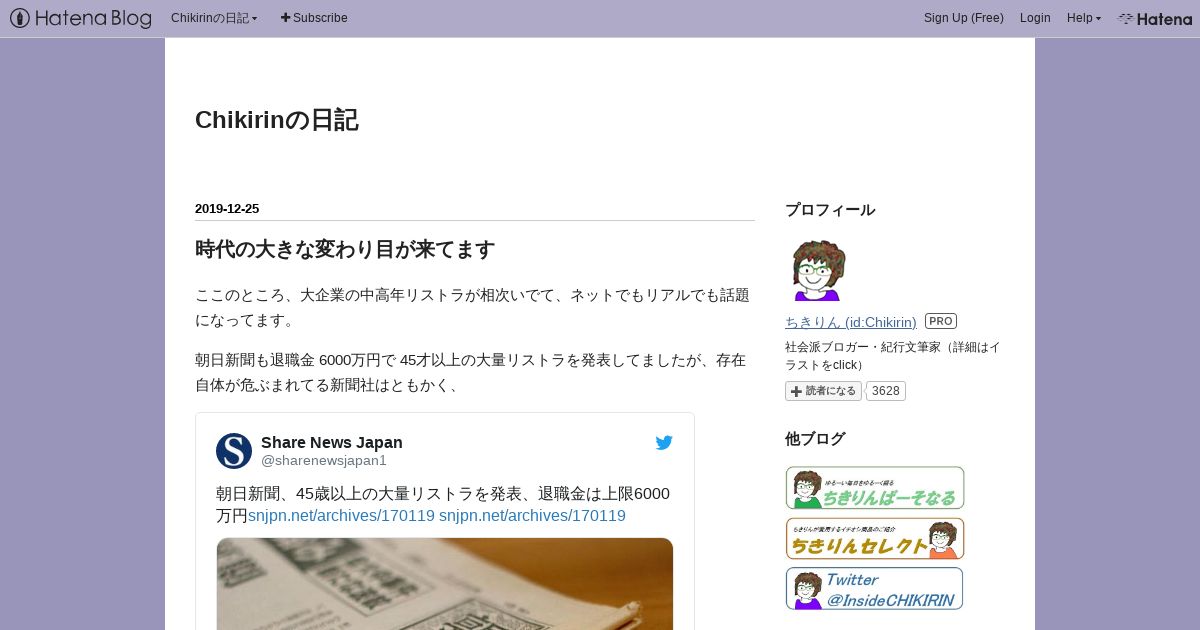The height and width of the screenshot is (630, 1200).
Task: Open Share News Japan account name
Action: pyautogui.click(x=332, y=442)
